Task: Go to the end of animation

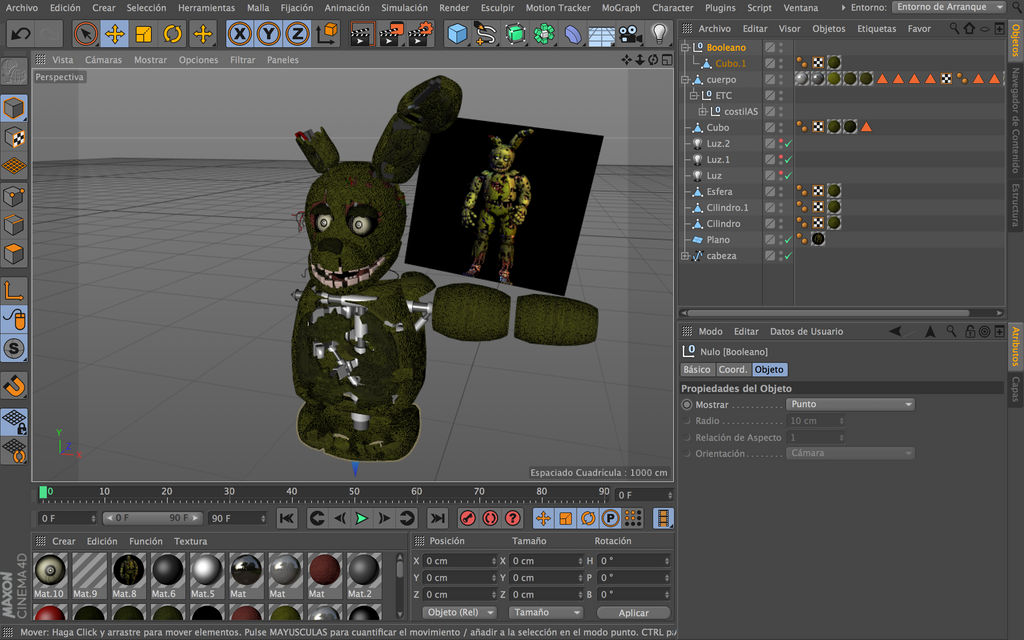Action: 437,519
